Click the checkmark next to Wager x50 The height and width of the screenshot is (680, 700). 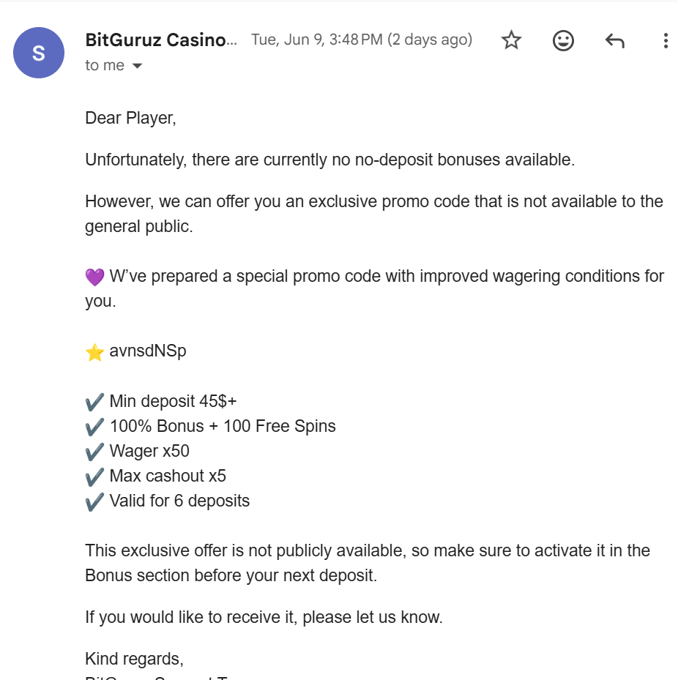pos(95,452)
